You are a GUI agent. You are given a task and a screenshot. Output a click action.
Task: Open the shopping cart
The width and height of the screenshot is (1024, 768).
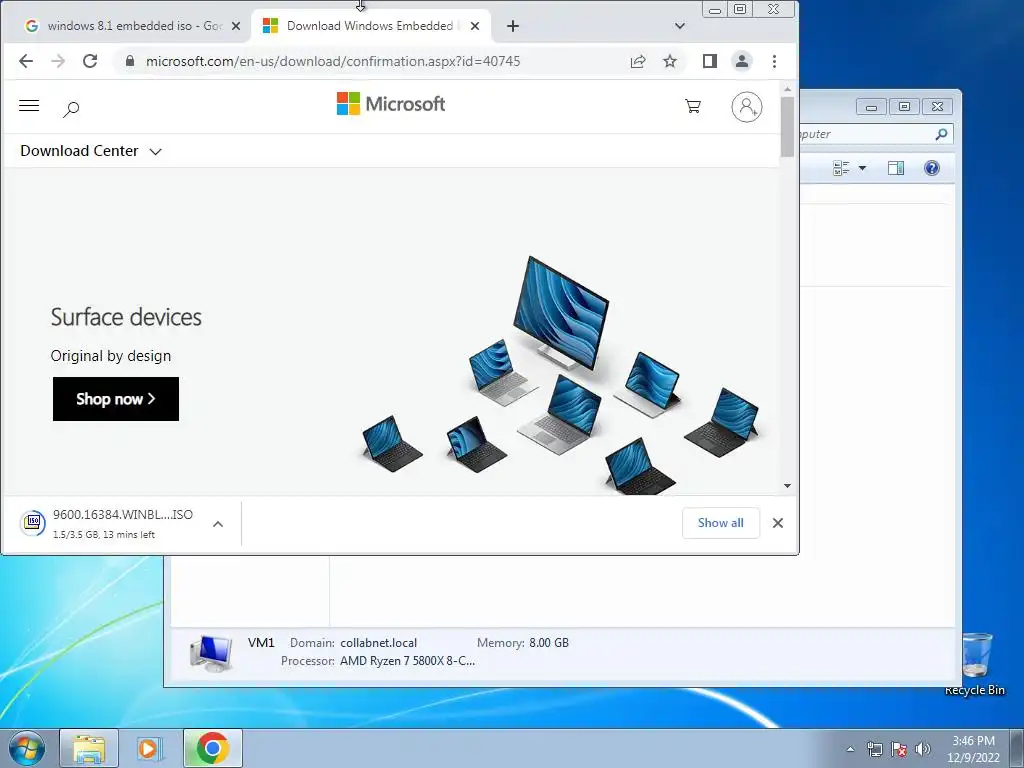tap(693, 106)
